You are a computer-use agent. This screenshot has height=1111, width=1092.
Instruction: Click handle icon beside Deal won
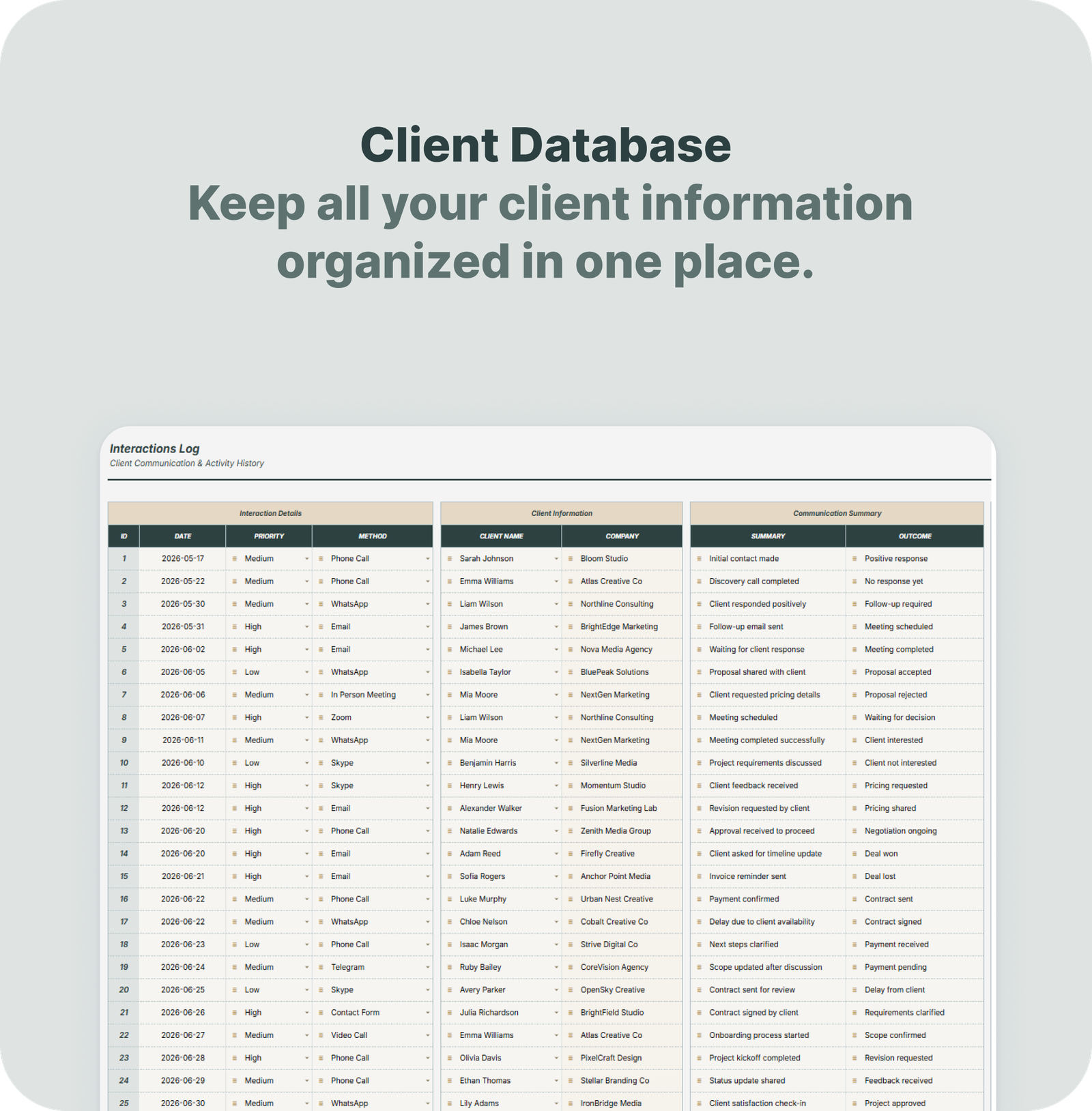[854, 854]
